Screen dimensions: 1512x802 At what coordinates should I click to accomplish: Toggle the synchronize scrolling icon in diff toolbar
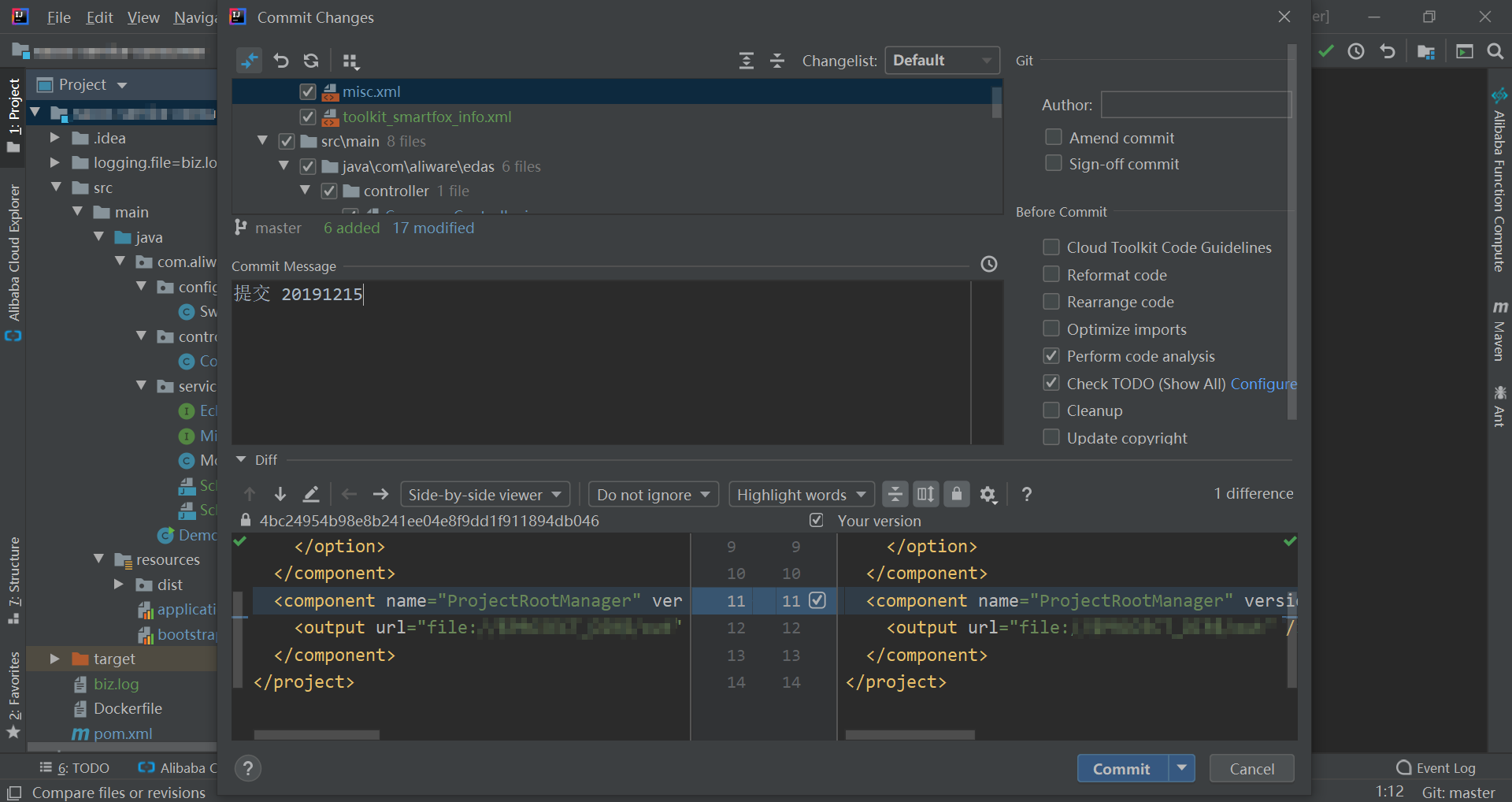(925, 494)
